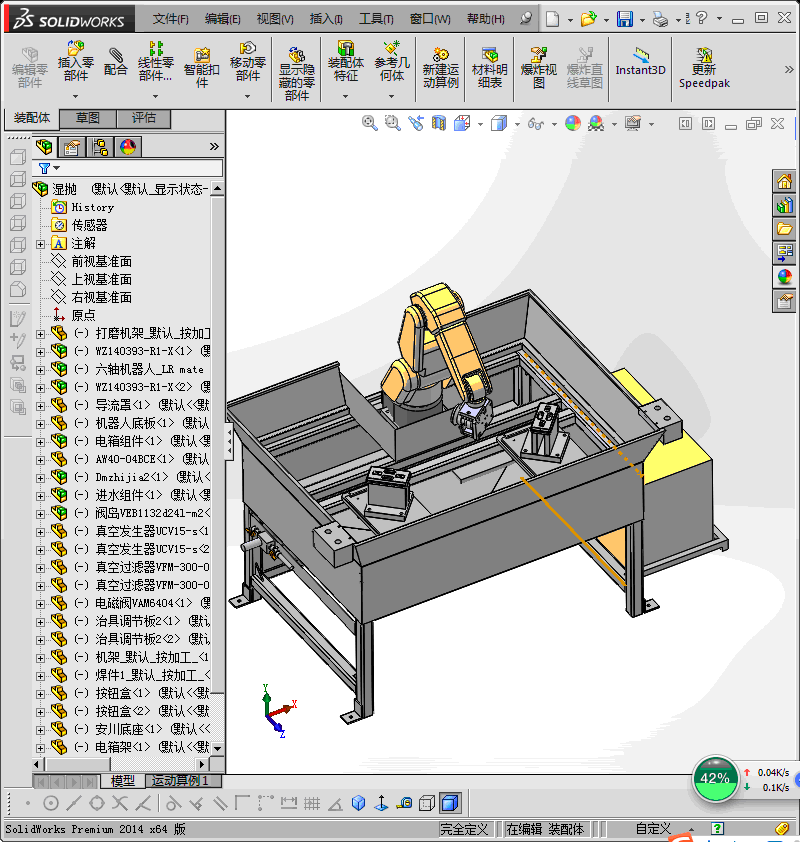Open the 帮助(H) menu
800x842 pixels.
(485, 19)
